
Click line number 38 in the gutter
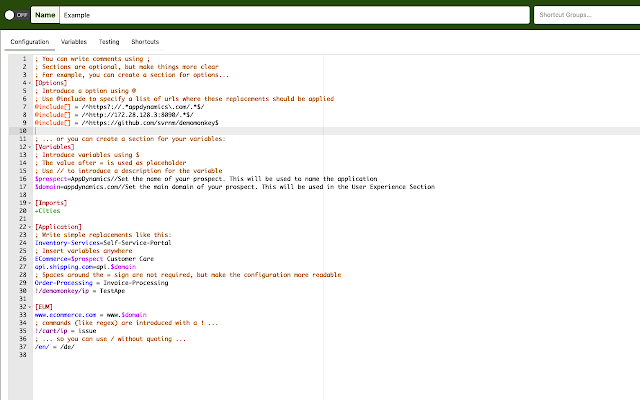pos(23,355)
